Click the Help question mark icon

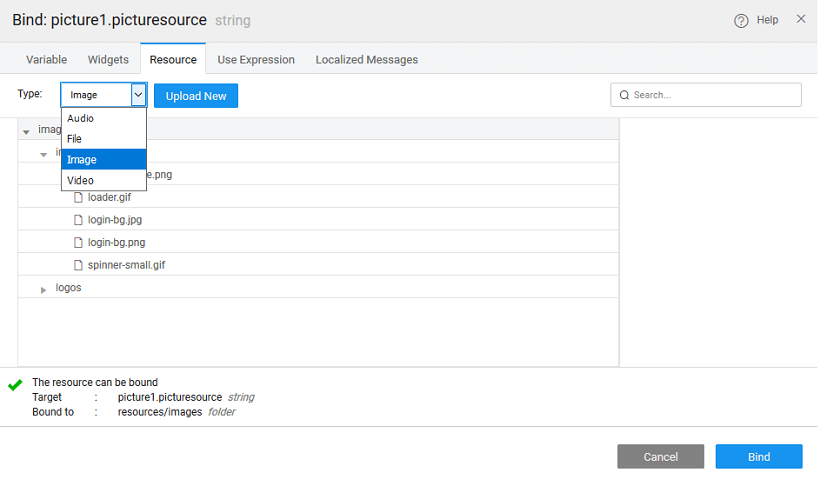pos(741,21)
